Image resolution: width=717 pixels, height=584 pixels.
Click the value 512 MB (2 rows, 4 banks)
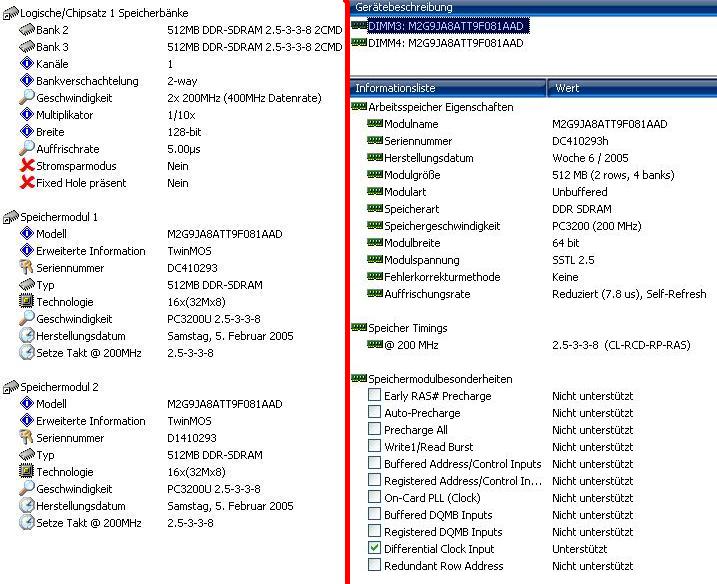coord(613,175)
